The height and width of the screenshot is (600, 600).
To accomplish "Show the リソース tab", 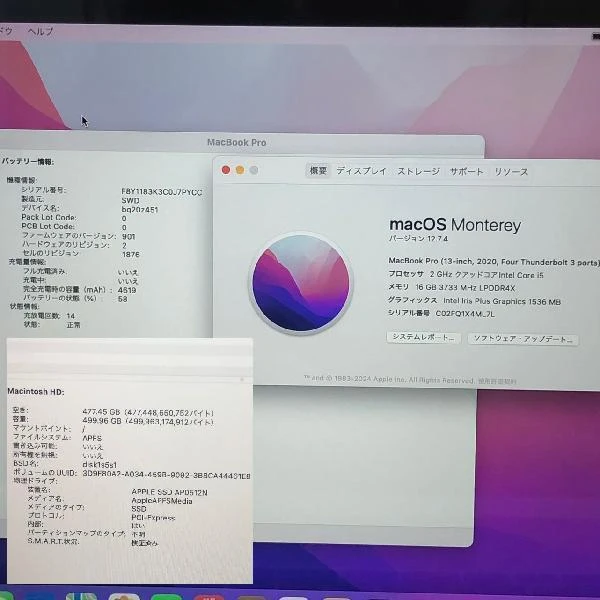I will coord(510,171).
